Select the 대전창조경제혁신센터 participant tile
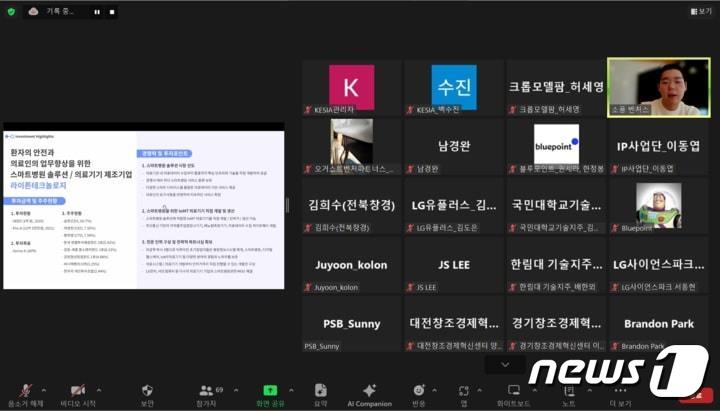 click(x=454, y=324)
